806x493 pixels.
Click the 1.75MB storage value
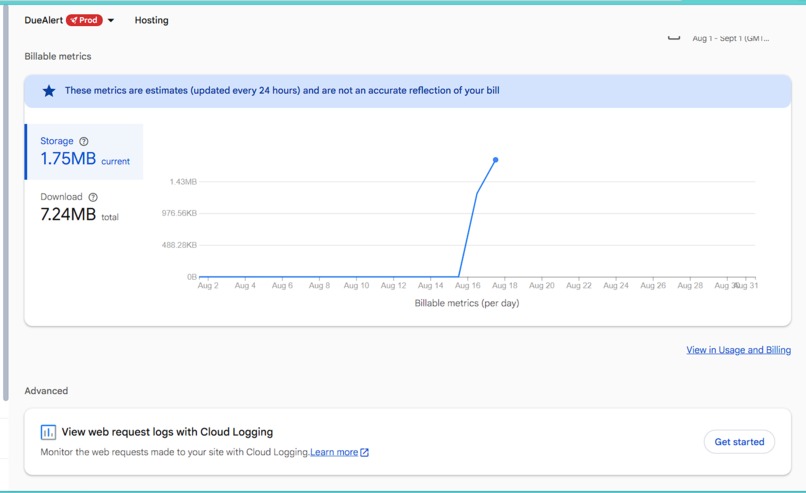point(68,159)
